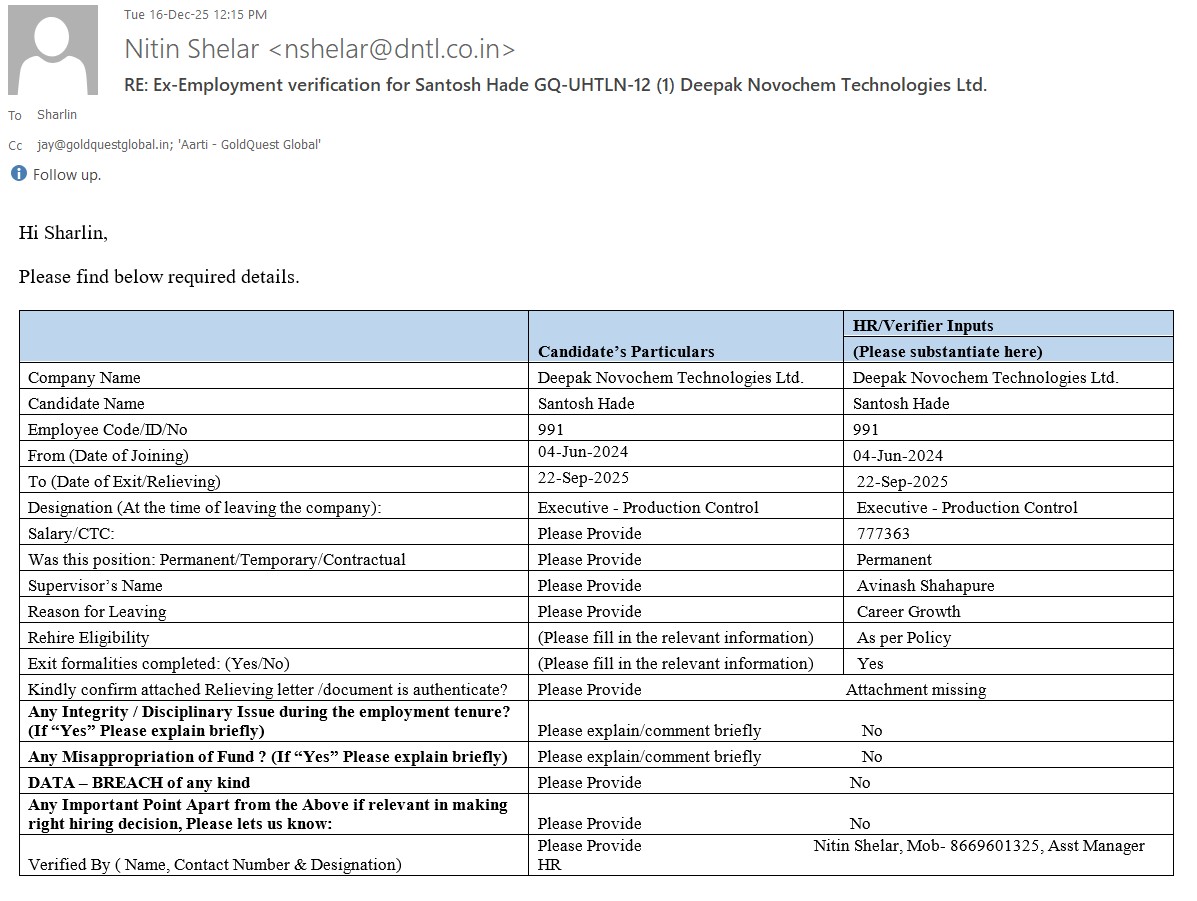Click the Employee Code/ID/No row label
This screenshot has width=1197, height=901.
(108, 429)
